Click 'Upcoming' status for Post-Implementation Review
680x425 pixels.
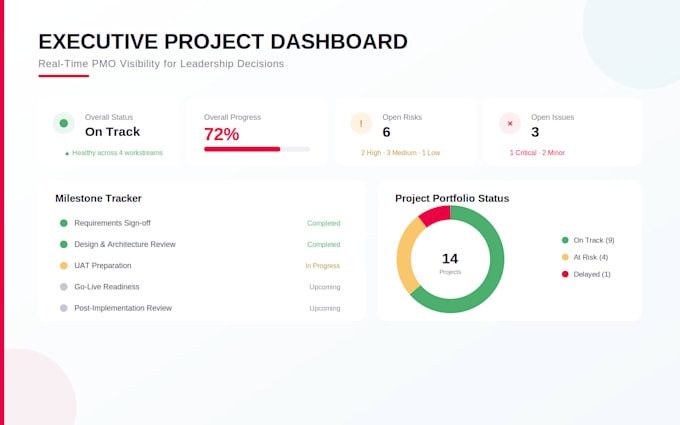tap(325, 308)
